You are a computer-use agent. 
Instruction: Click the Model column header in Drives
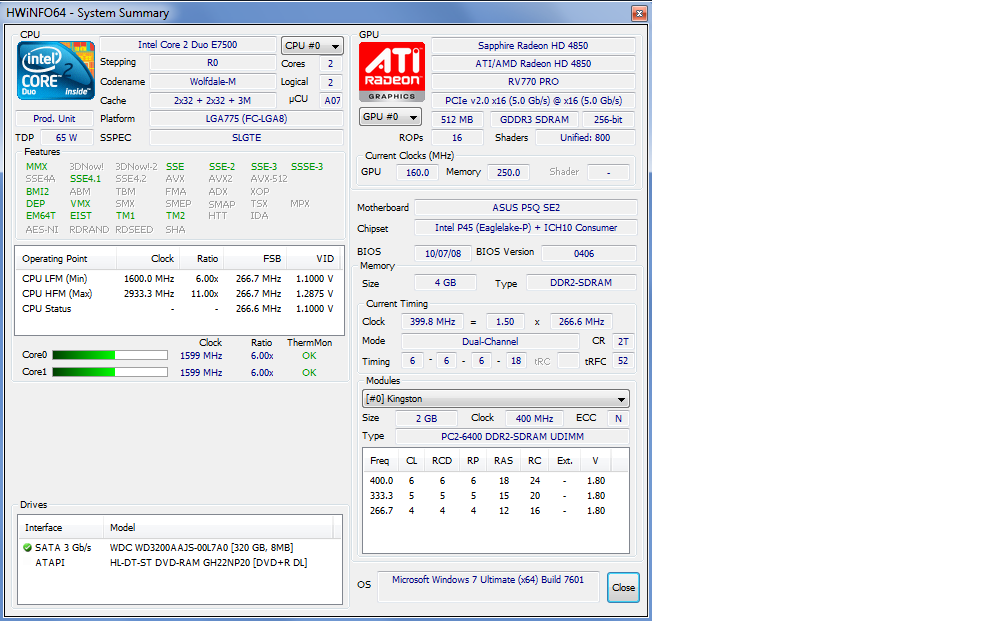pyautogui.click(x=218, y=528)
